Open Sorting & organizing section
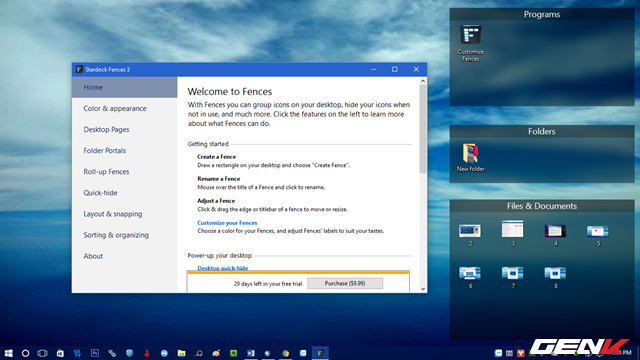 pyautogui.click(x=124, y=235)
